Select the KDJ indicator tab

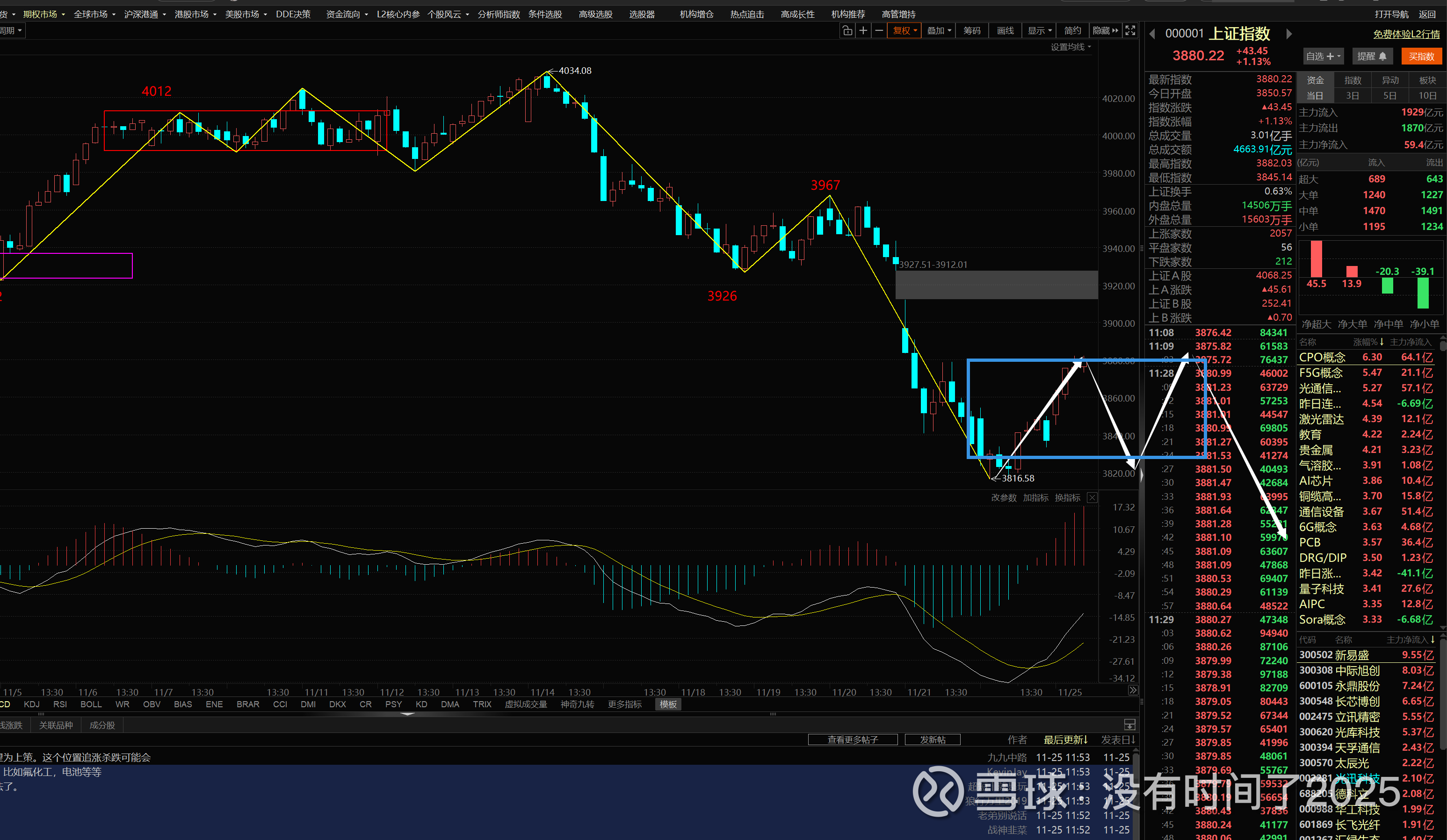pos(32,704)
